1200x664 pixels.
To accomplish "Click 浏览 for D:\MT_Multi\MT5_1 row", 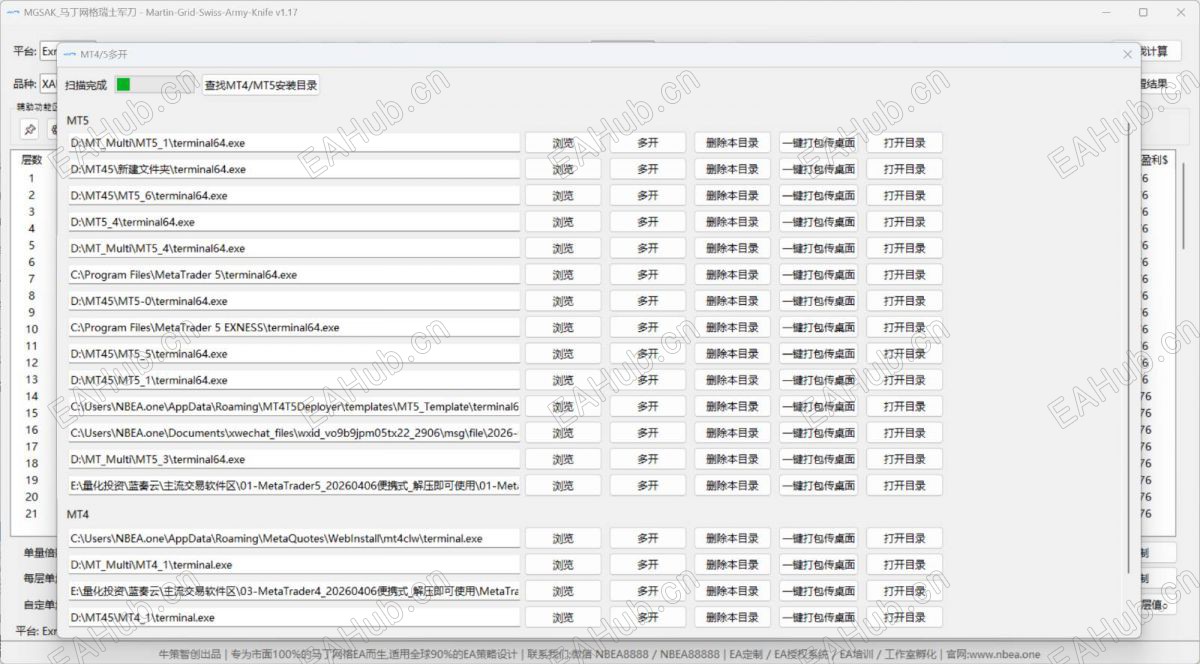I will [x=563, y=143].
